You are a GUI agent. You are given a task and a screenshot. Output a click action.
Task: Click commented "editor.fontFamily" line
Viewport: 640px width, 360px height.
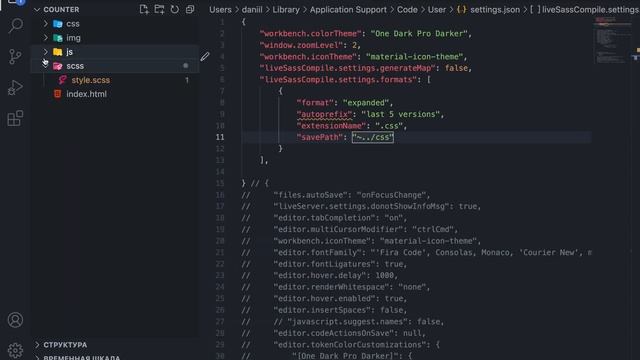pyautogui.click(x=416, y=252)
